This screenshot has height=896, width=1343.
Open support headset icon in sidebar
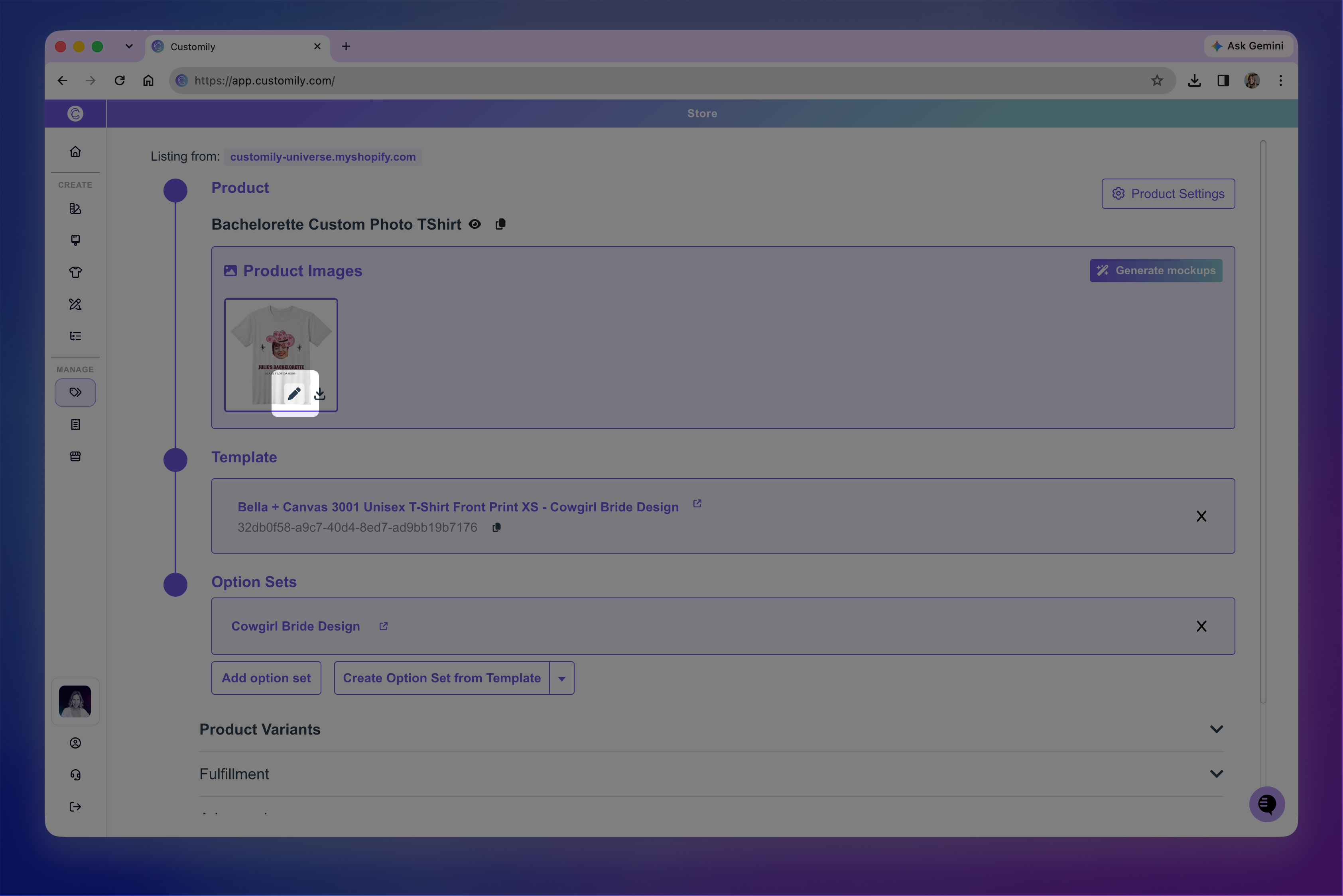(75, 775)
